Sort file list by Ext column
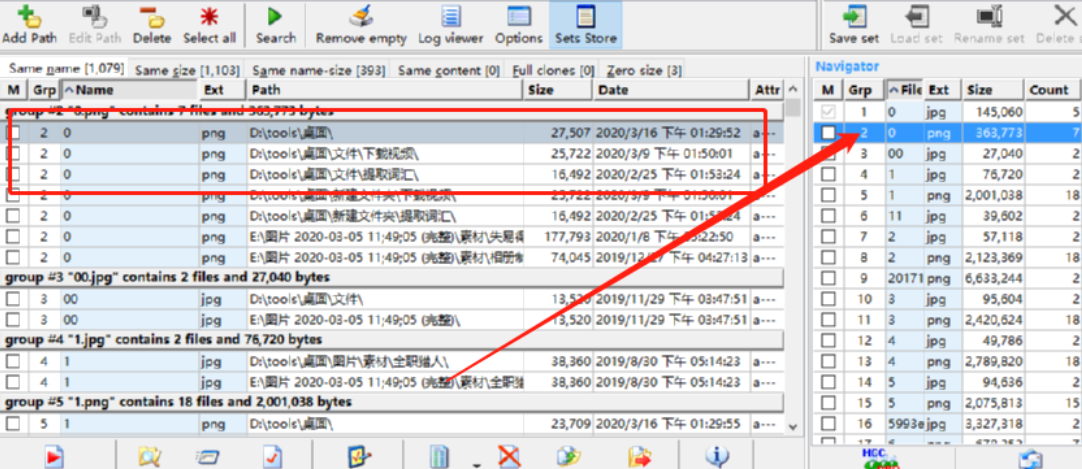1082x469 pixels. [223, 90]
